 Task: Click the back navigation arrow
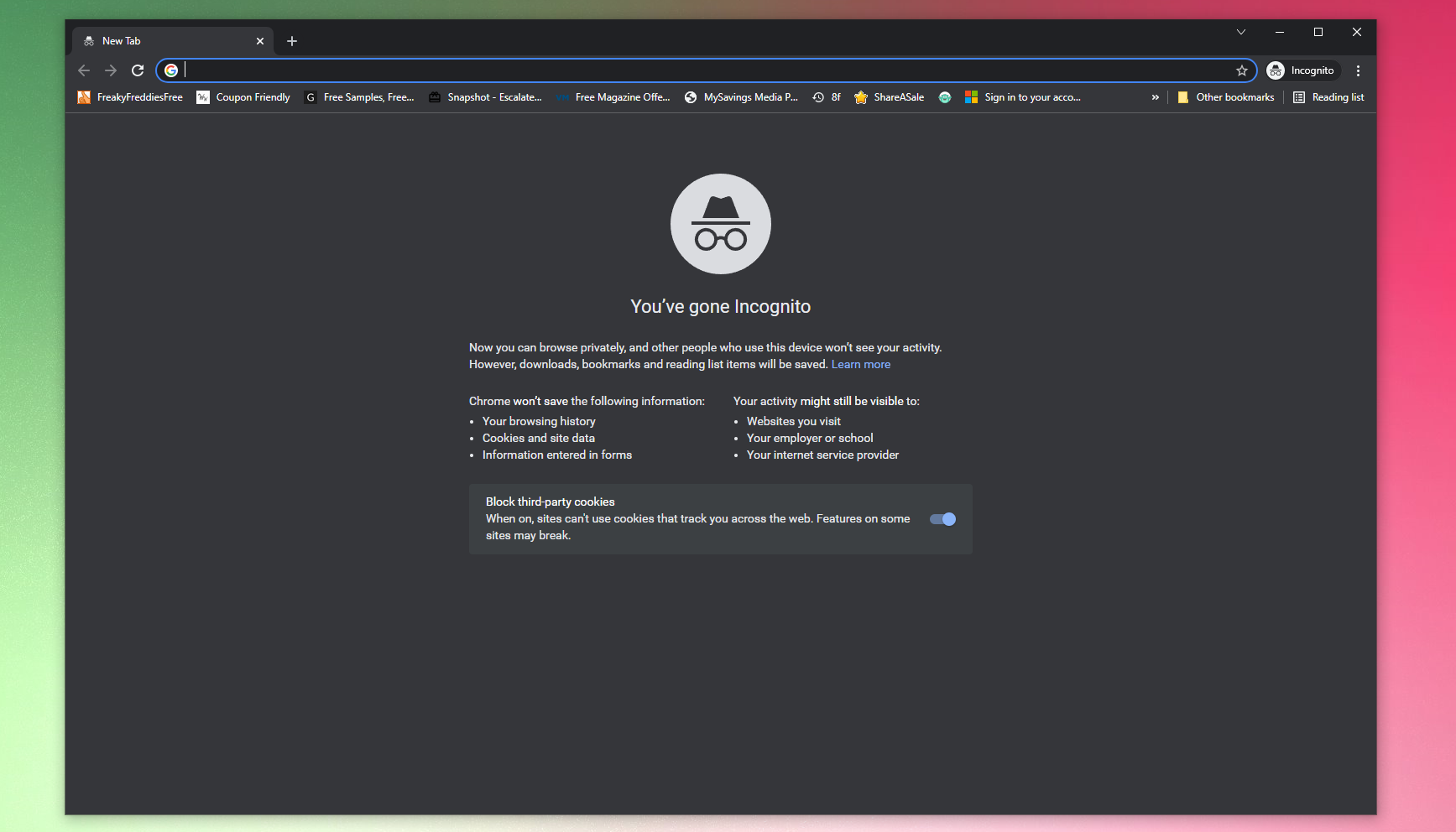[x=84, y=70]
